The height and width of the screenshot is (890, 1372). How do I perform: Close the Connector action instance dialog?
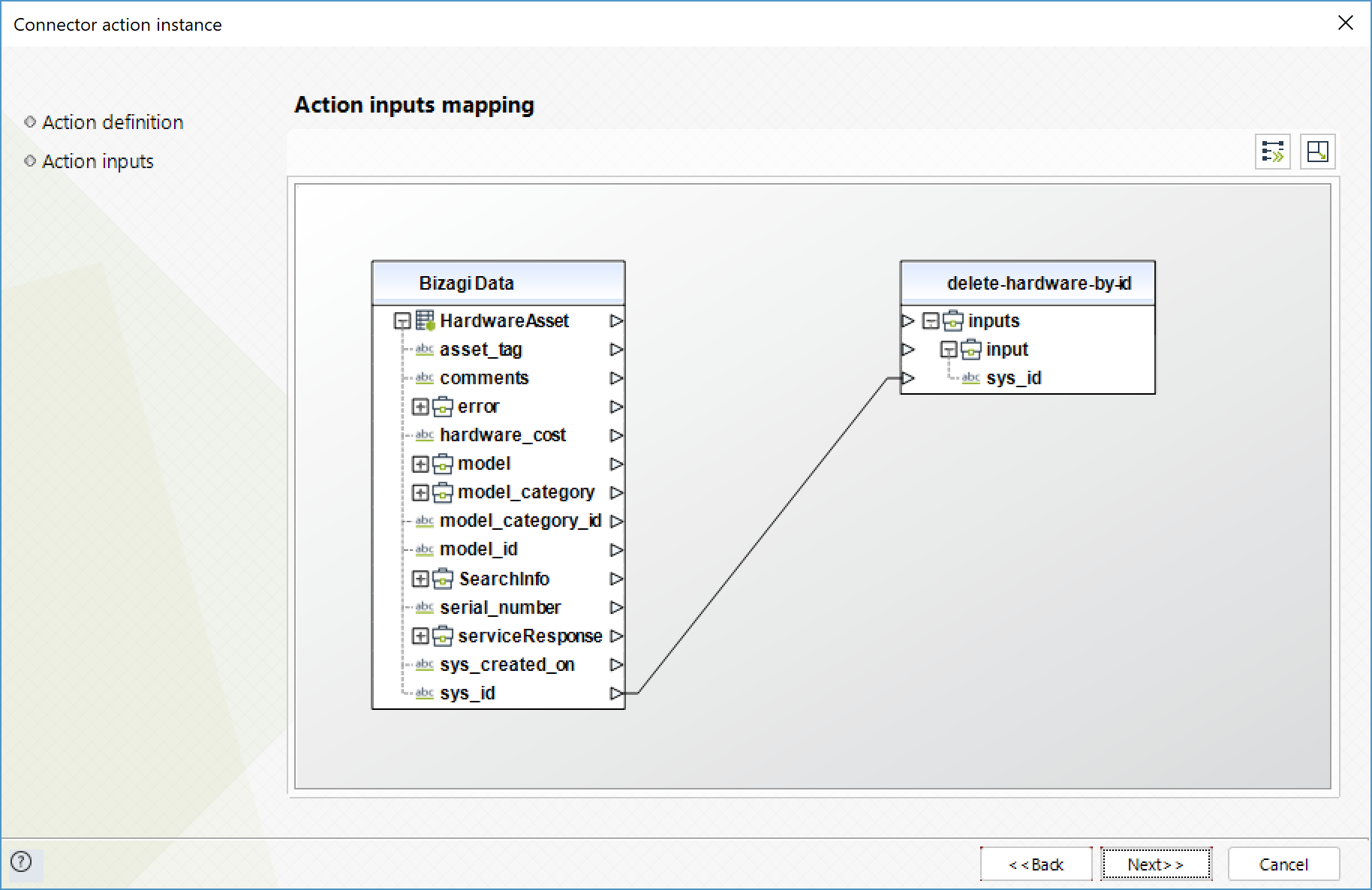pos(1346,23)
